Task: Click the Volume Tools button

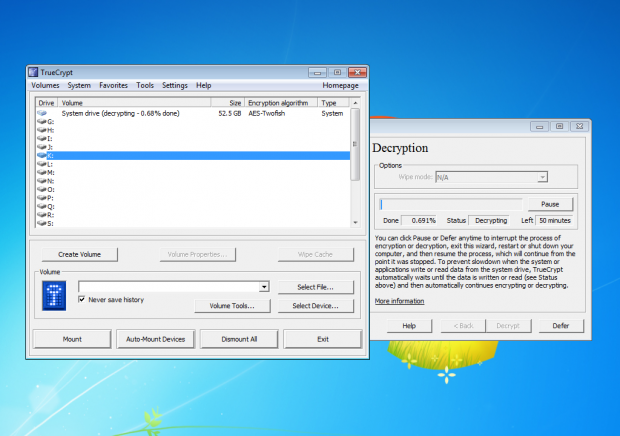Action: point(232,306)
